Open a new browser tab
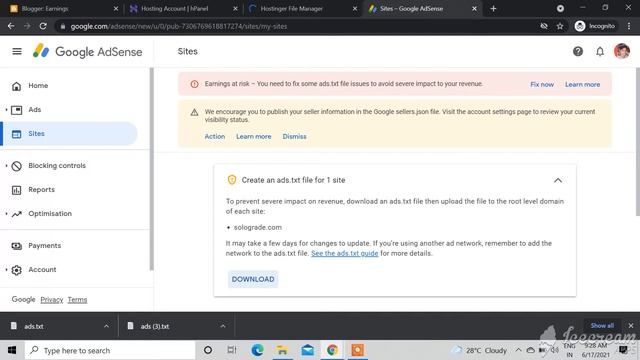Screen dimensions: 640x360 click(x=493, y=9)
